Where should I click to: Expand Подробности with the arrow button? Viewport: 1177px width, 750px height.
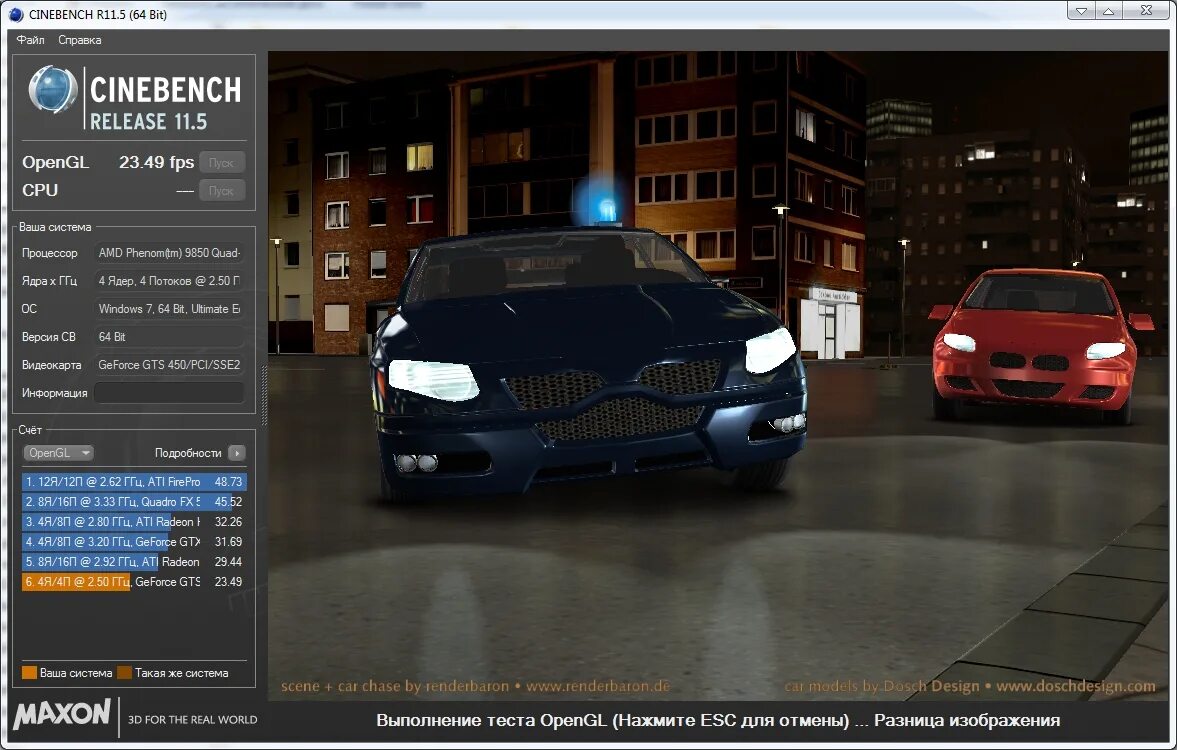pos(236,453)
